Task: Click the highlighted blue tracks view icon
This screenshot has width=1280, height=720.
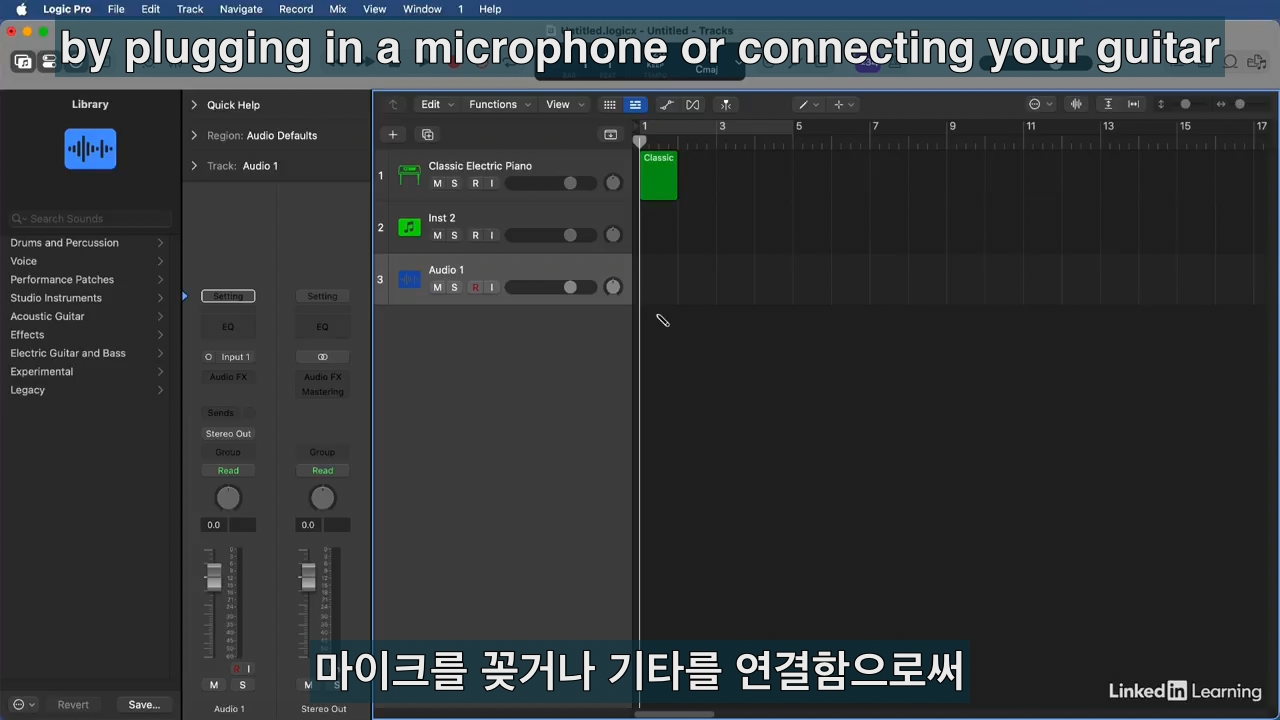Action: click(x=635, y=105)
